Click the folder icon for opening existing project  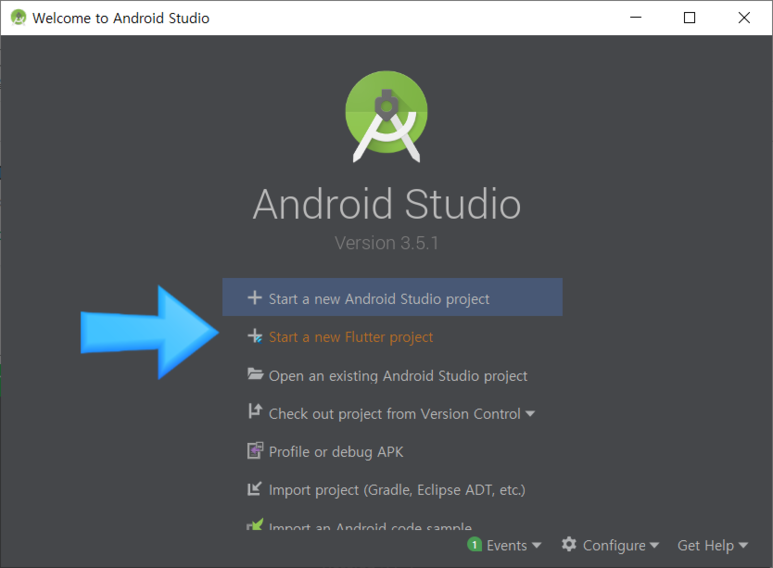pos(255,374)
